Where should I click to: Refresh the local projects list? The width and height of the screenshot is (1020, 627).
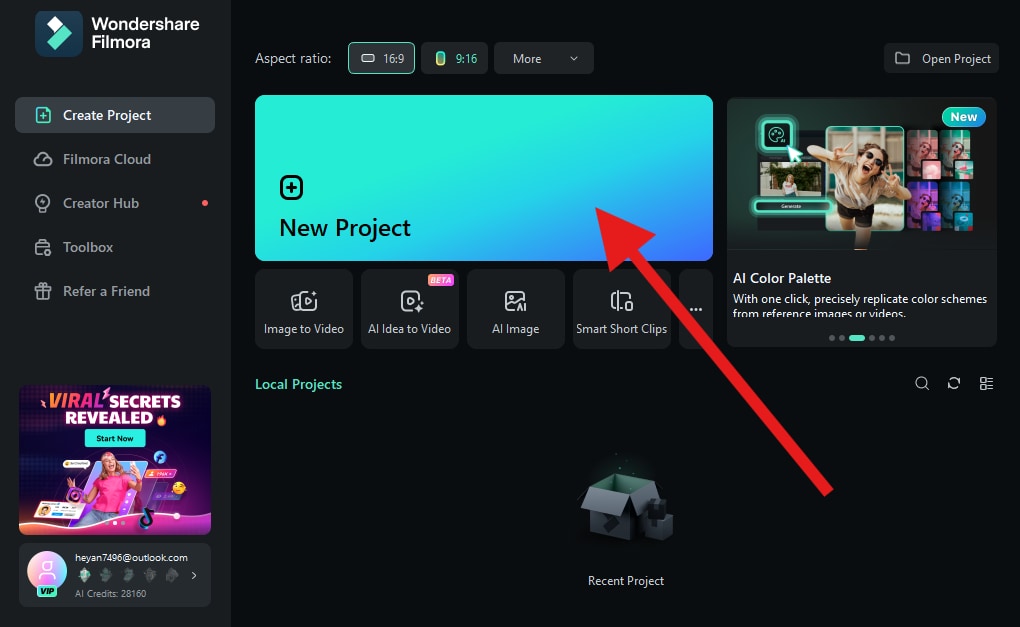coord(954,384)
